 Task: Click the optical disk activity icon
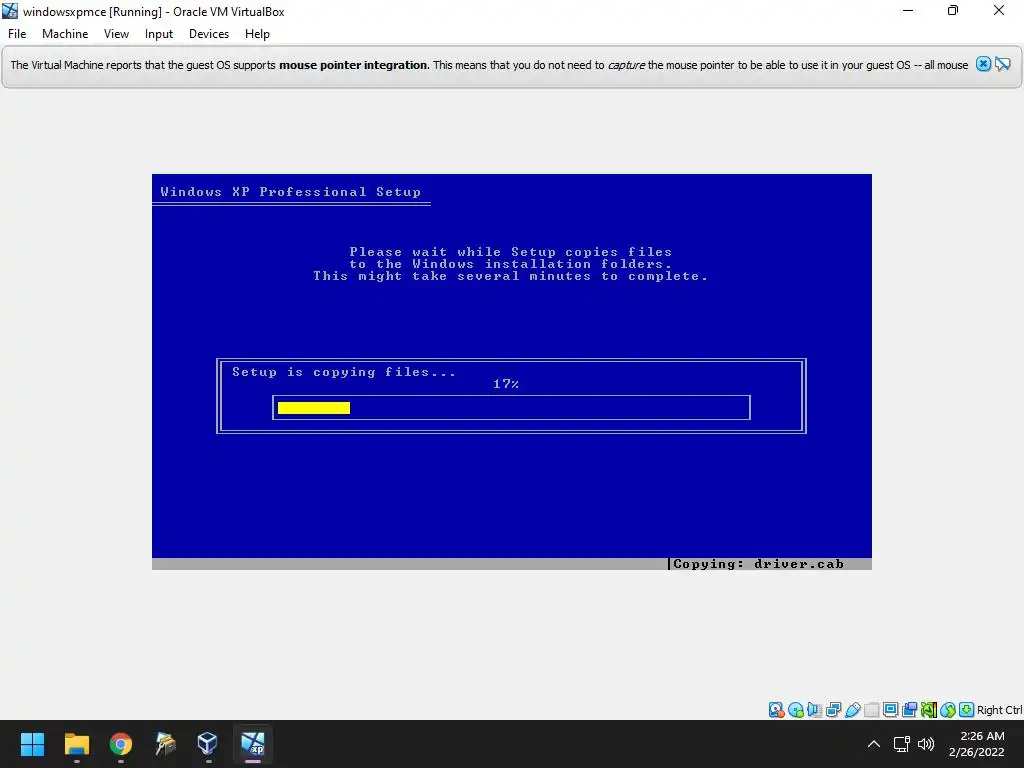click(795, 710)
